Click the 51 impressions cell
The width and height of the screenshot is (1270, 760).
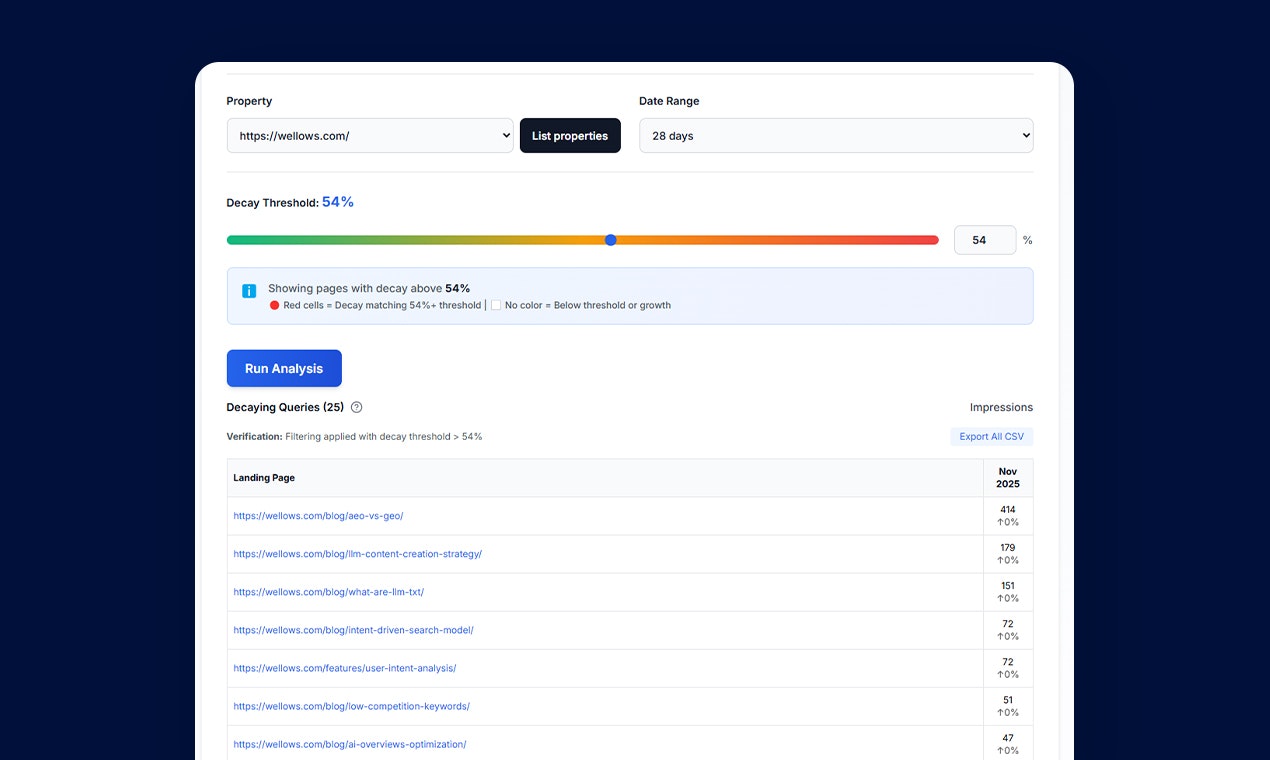(1008, 706)
